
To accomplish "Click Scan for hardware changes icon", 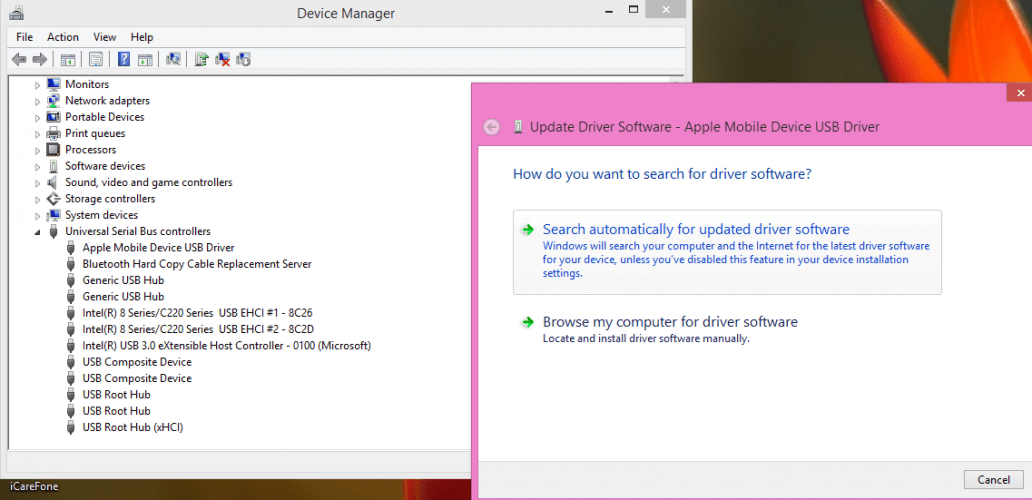I will [173, 60].
